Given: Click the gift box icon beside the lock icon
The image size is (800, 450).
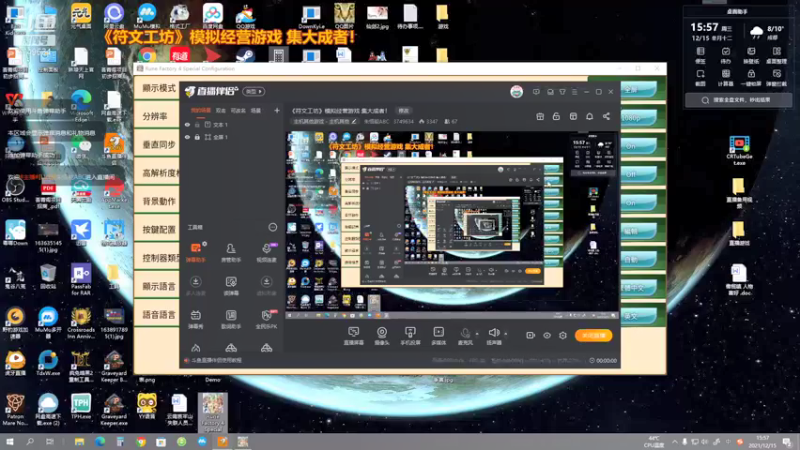Looking at the screenshot, I should pos(540,116).
